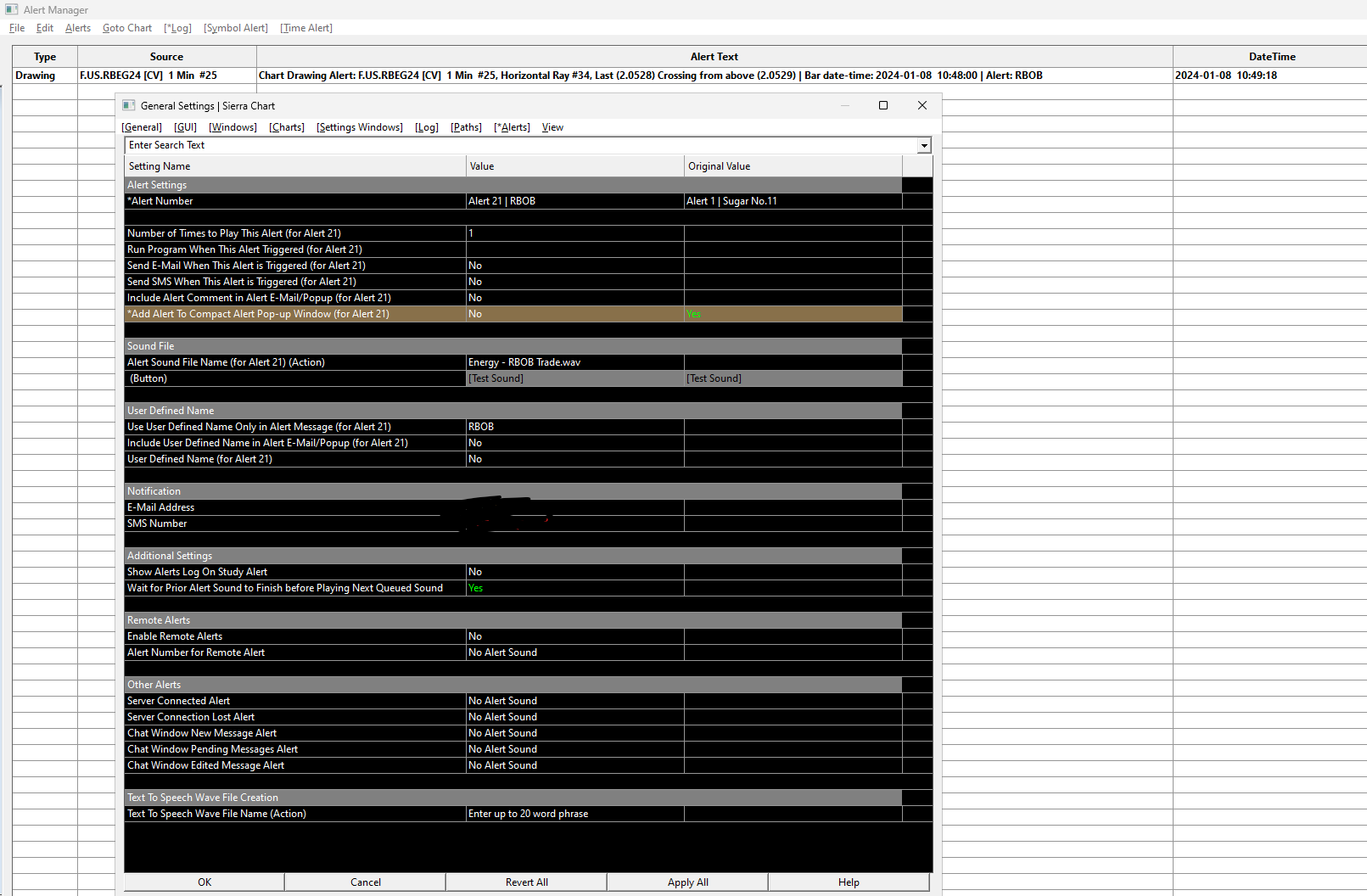Select the [*Alerts] settings tab

tap(512, 127)
